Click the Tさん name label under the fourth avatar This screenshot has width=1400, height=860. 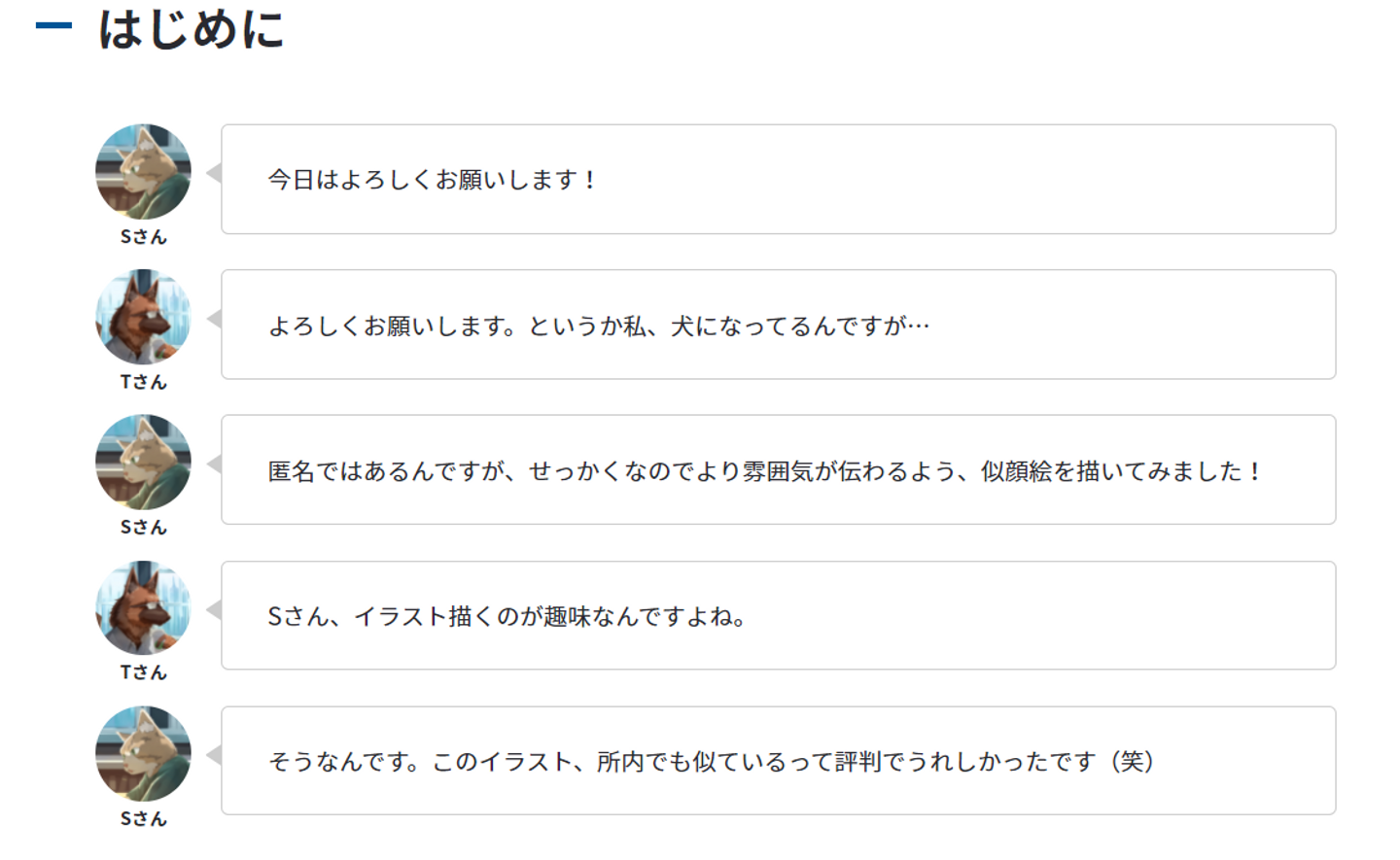[143, 672]
